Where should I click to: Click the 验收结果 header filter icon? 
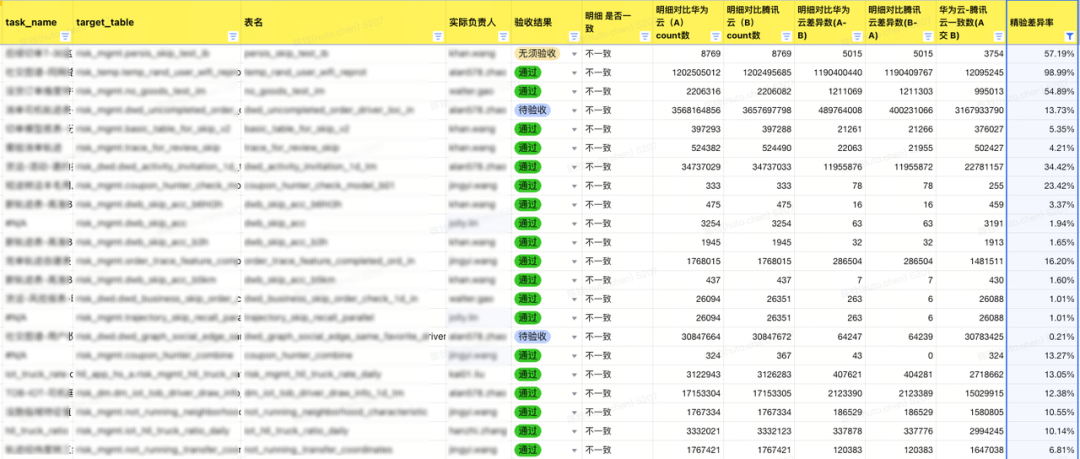click(x=574, y=37)
